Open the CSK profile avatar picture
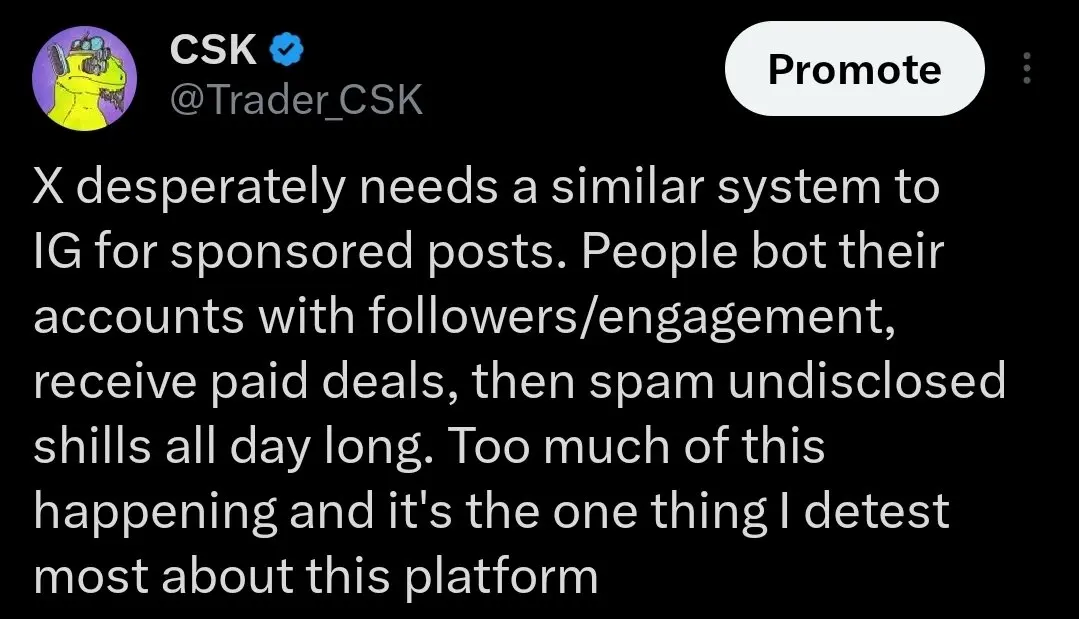Screen dimensions: 1079x619 (85, 79)
